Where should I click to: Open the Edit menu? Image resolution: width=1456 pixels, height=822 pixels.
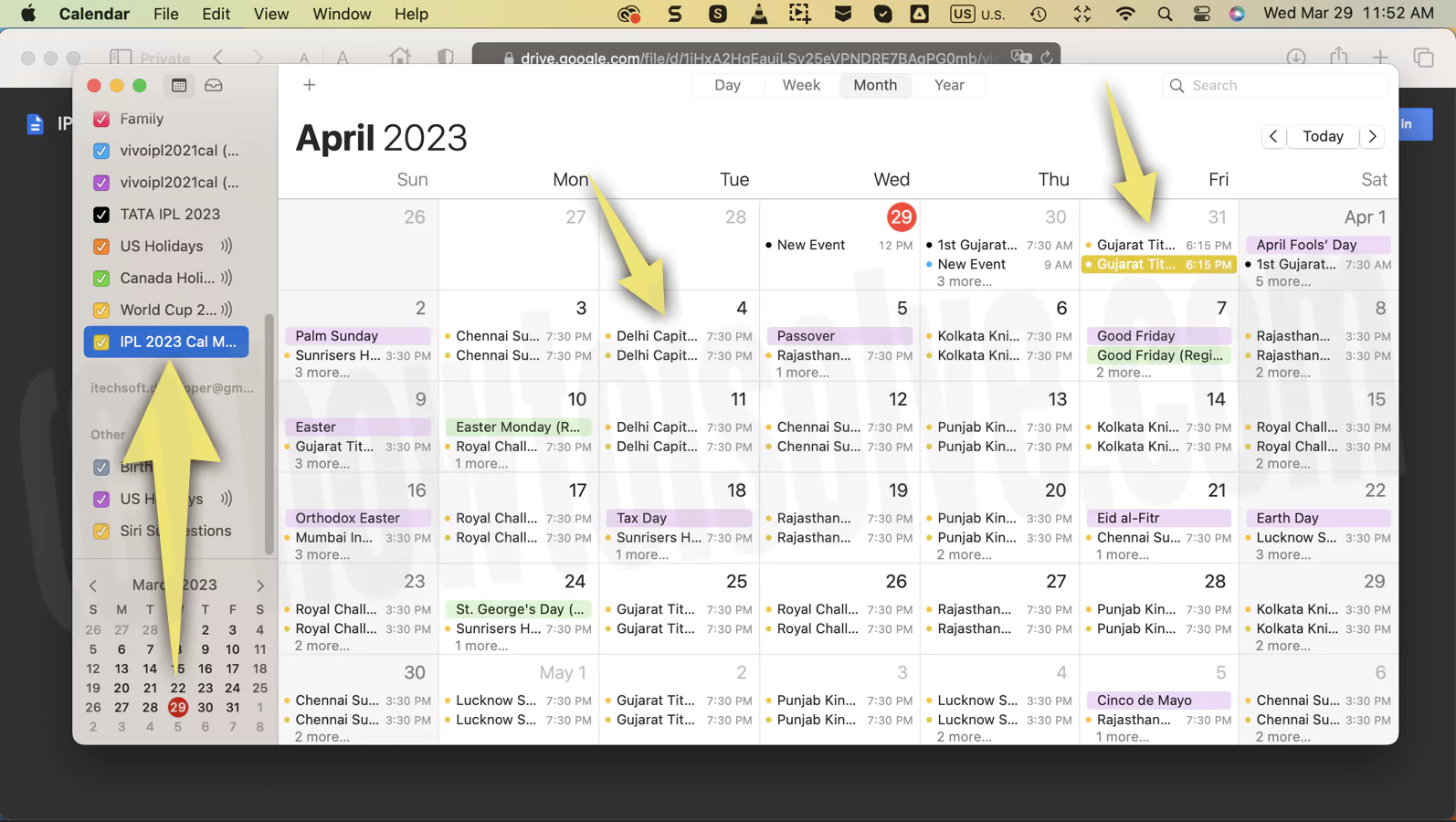click(216, 14)
